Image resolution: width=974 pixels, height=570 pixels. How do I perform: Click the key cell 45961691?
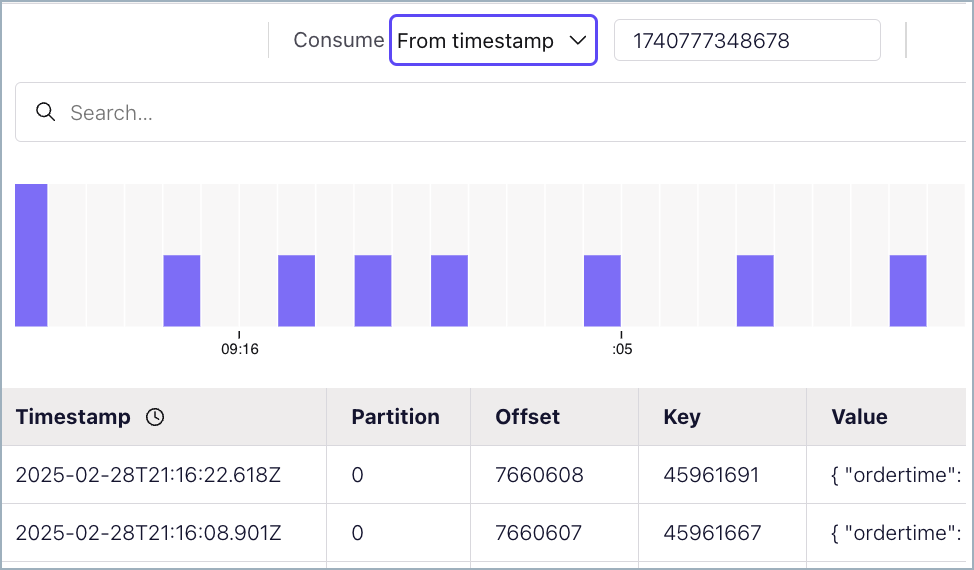click(711, 475)
